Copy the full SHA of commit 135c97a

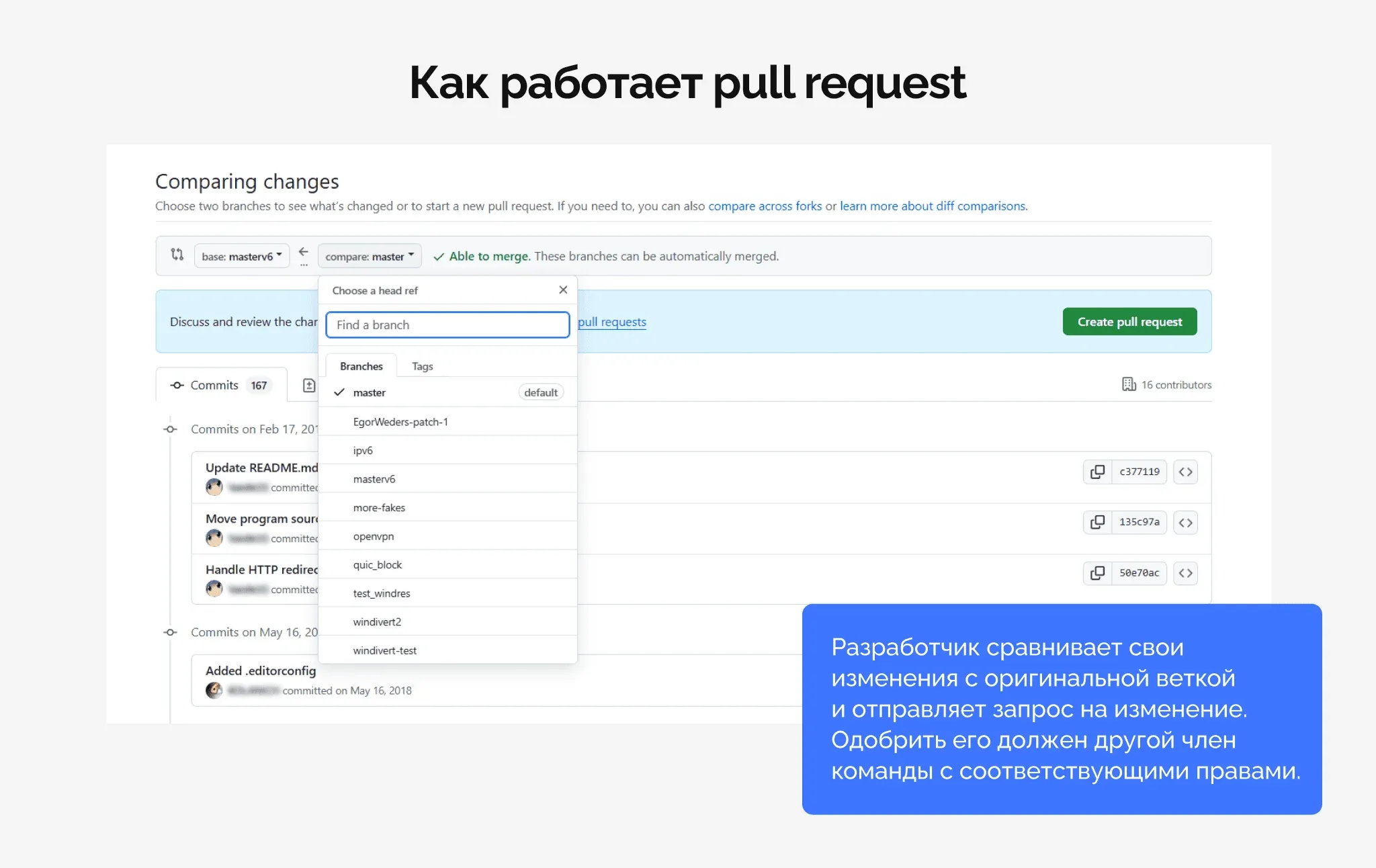pyautogui.click(x=1097, y=522)
